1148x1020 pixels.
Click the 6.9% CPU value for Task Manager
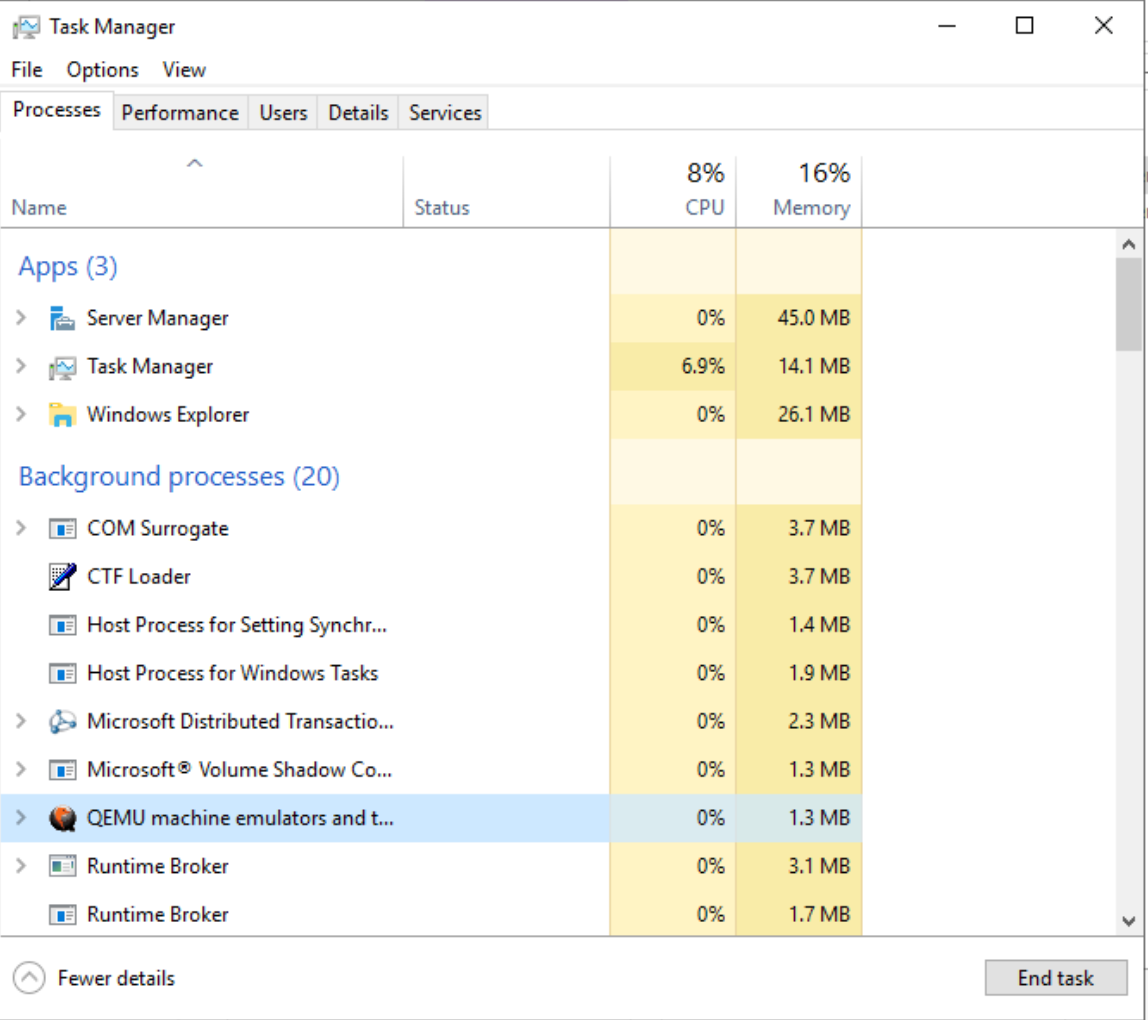click(x=703, y=366)
